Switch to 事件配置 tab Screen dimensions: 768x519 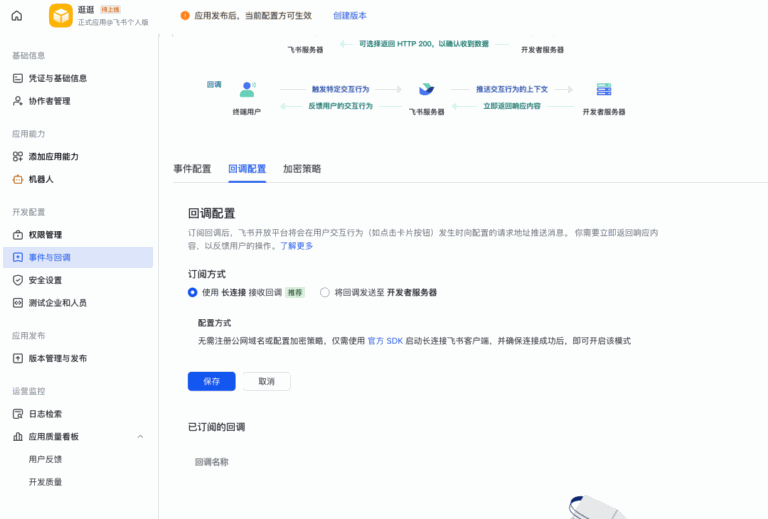(192, 169)
